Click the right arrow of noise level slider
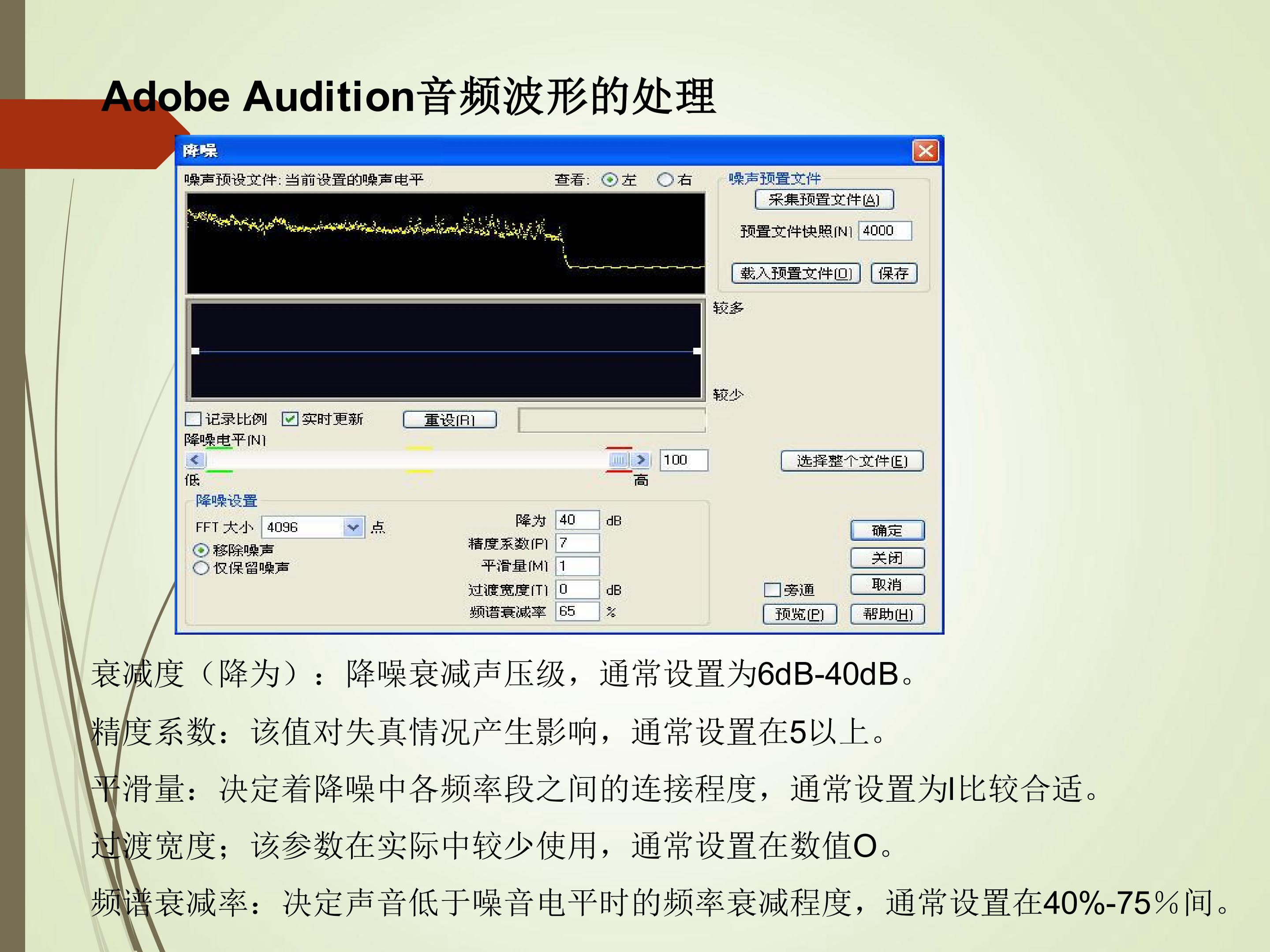 (641, 460)
